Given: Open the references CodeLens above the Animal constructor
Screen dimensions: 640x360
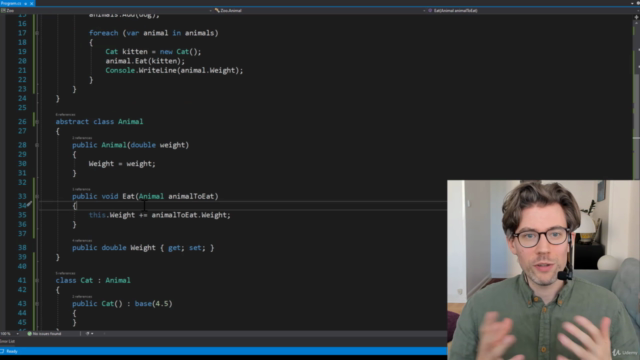Looking at the screenshot, I should [x=82, y=138].
